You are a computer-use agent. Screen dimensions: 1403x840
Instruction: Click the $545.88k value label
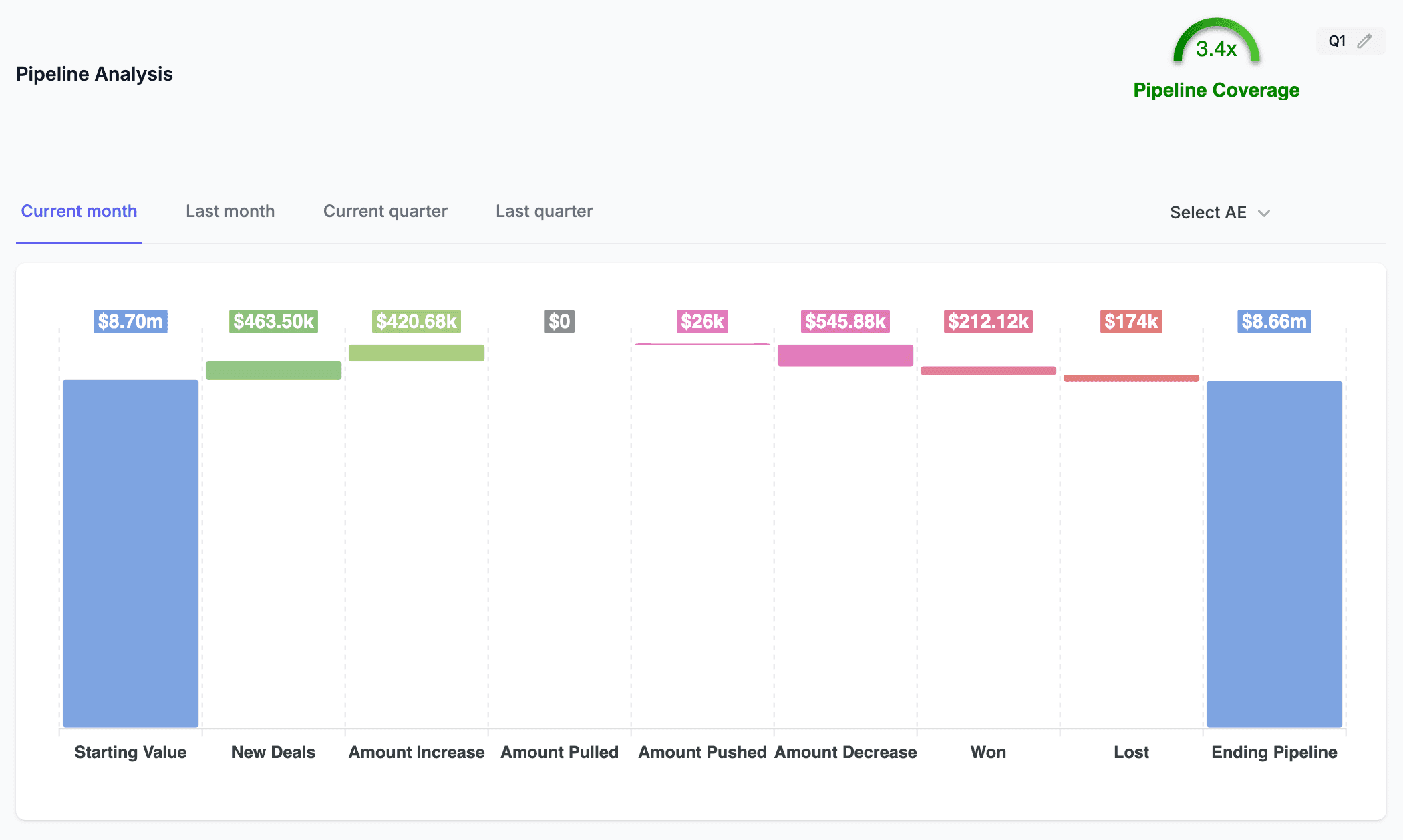(x=845, y=321)
